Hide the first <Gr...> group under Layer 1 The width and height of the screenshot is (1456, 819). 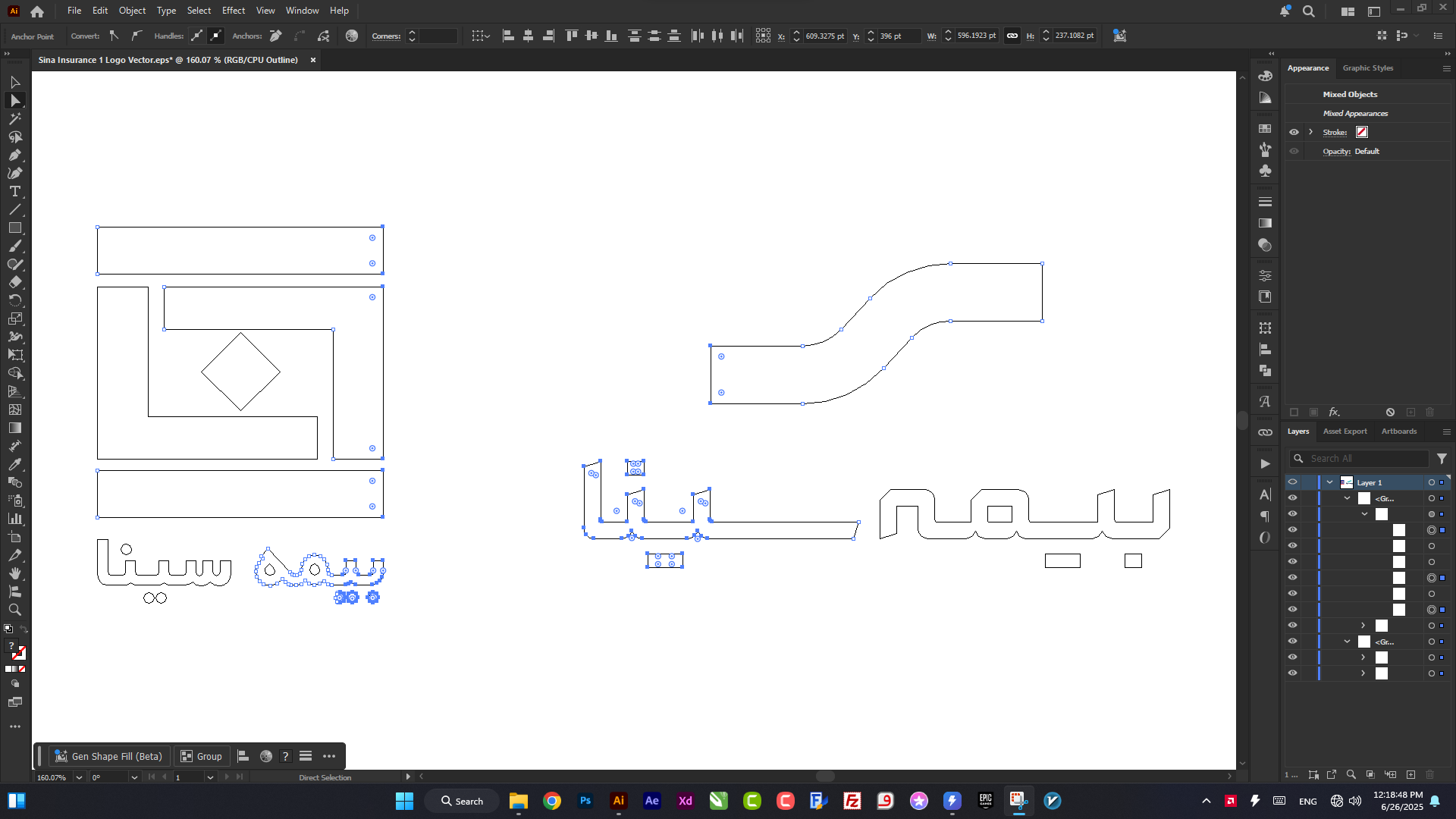[1293, 498]
